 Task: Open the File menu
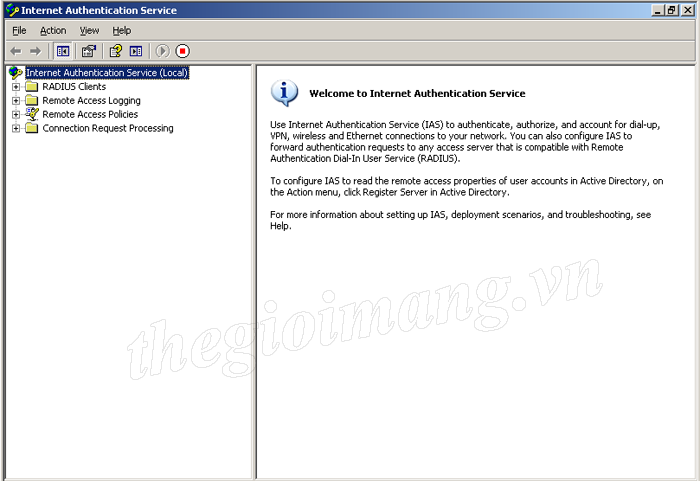[x=19, y=30]
